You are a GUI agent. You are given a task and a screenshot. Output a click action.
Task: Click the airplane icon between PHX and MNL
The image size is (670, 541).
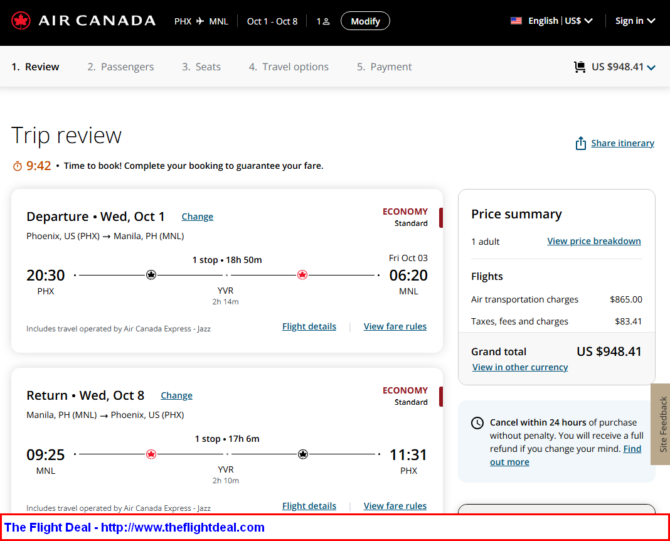pyautogui.click(x=200, y=21)
